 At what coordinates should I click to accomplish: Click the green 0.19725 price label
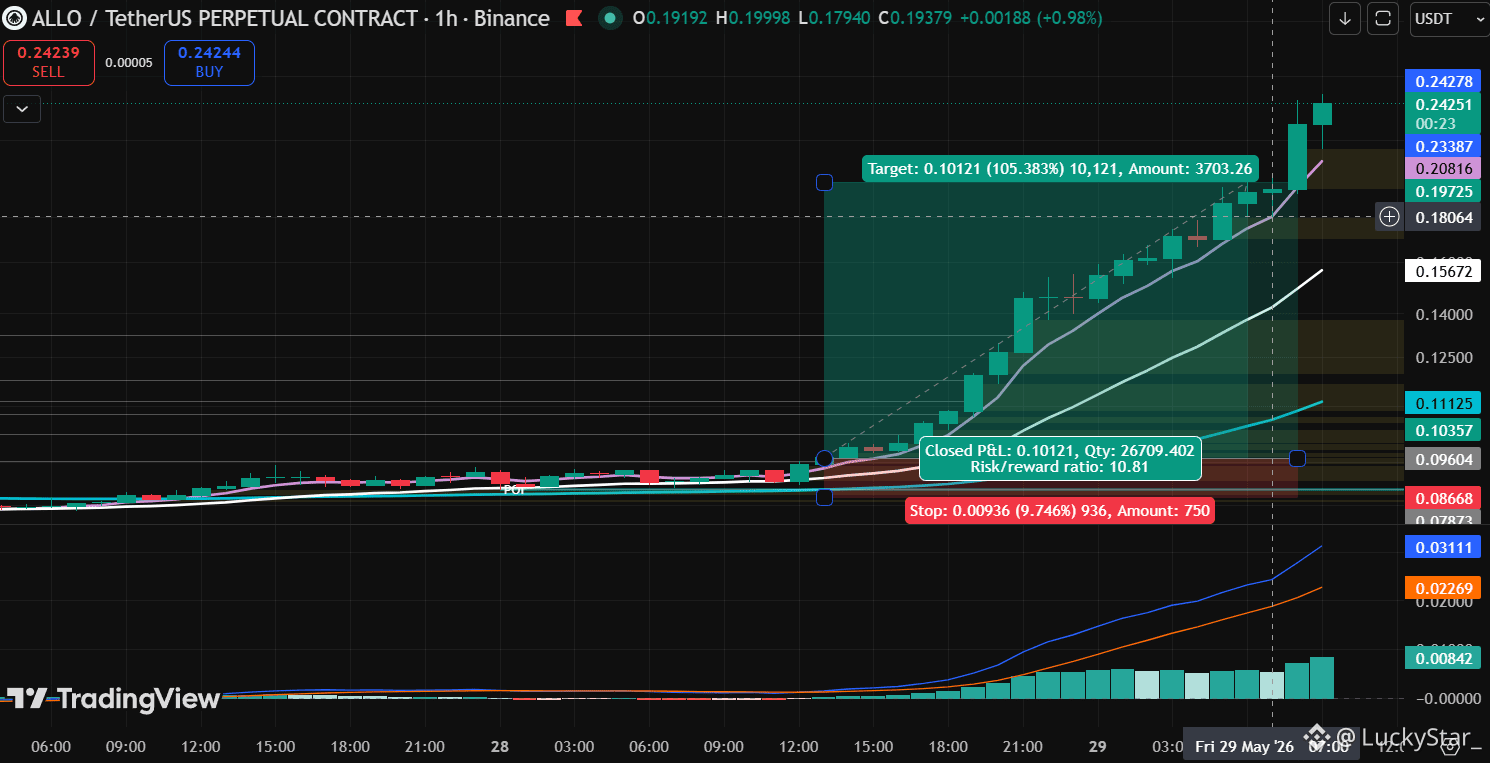1442,191
